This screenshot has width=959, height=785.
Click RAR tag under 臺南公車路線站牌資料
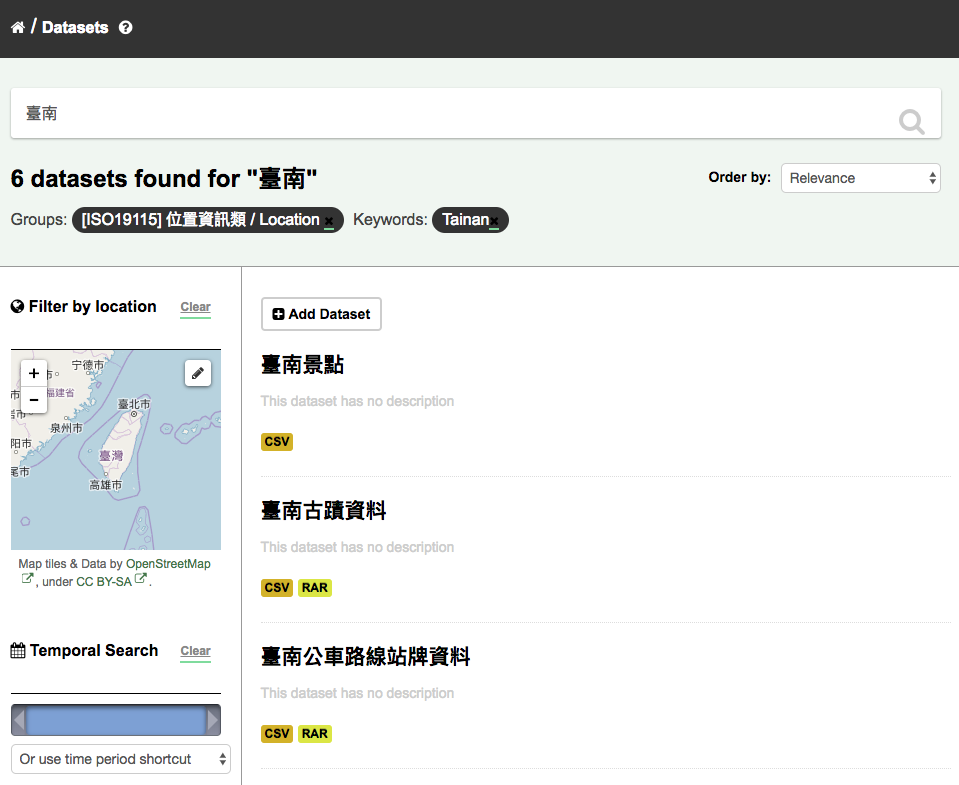click(x=315, y=734)
